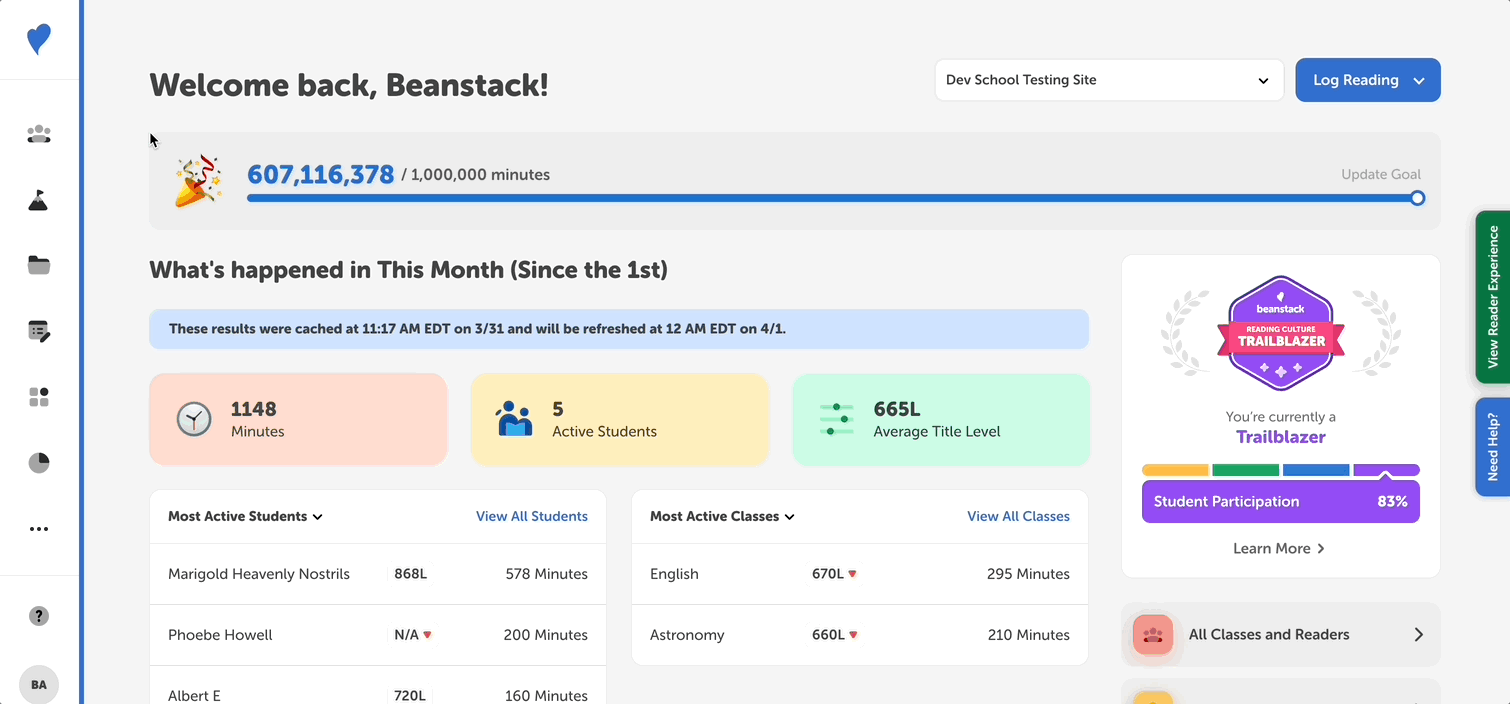
Task: Open the BA account avatar
Action: 39,684
